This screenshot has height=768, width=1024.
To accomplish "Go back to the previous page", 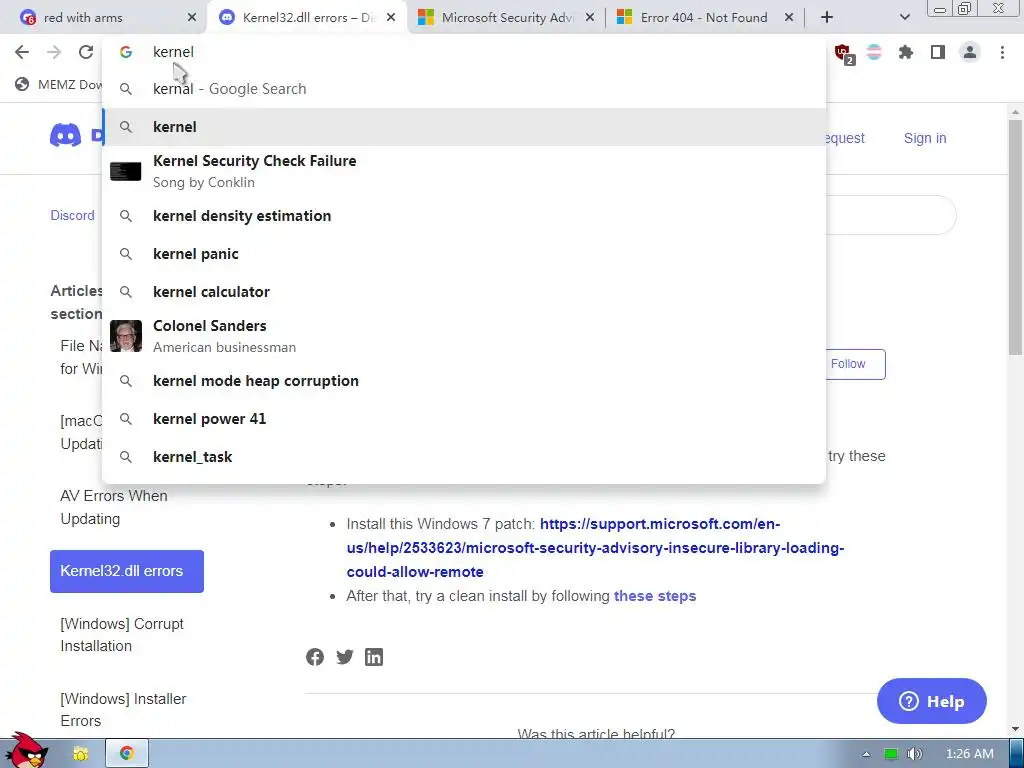I will point(22,52).
